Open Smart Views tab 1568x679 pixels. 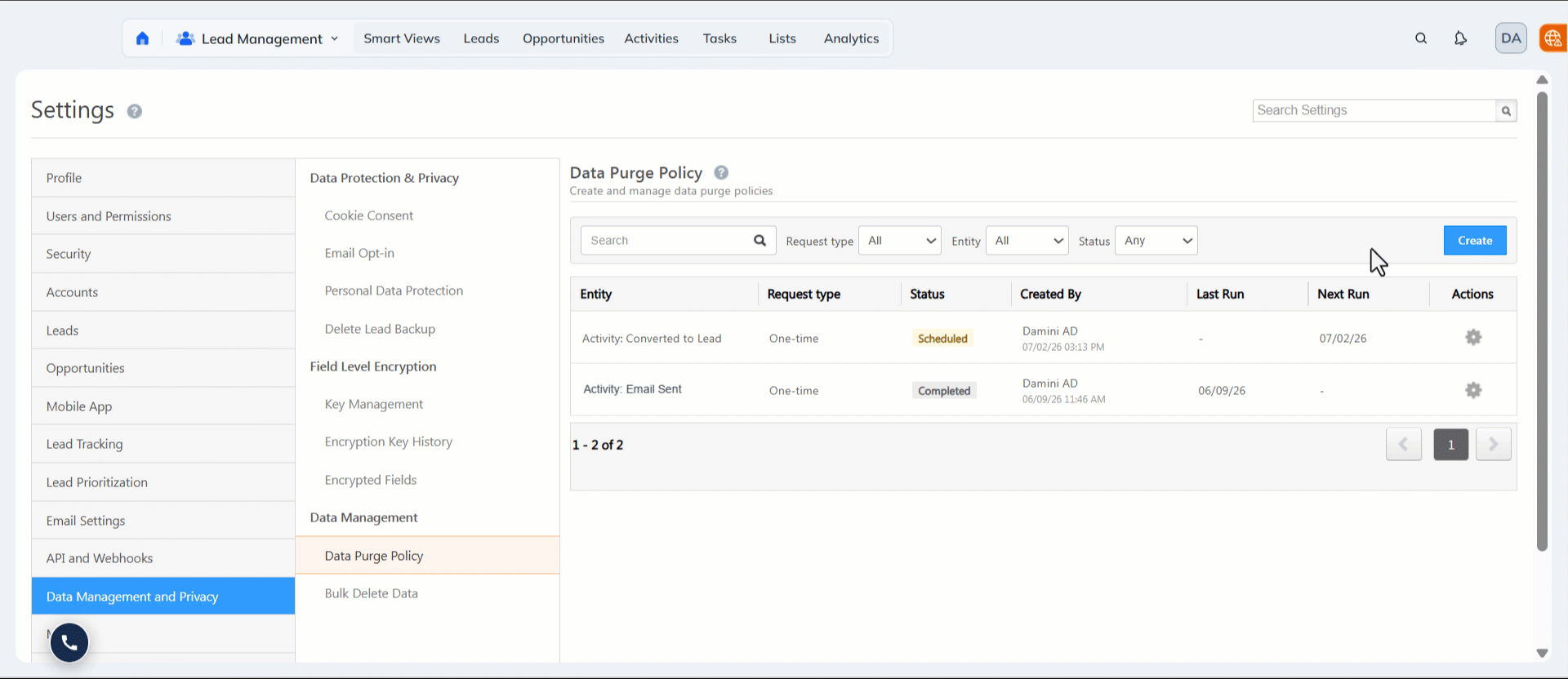(x=402, y=38)
